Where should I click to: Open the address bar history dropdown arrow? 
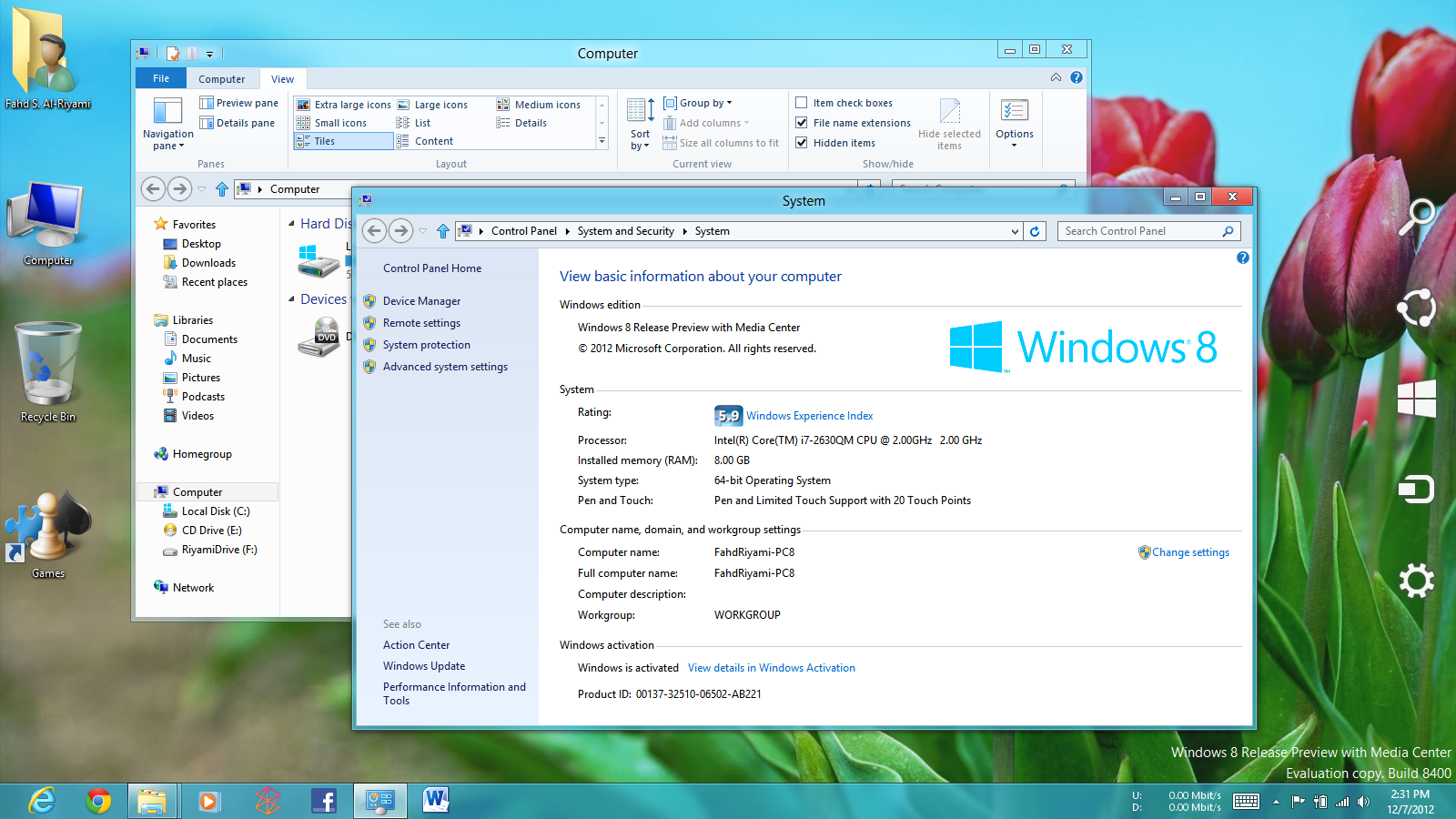pyautogui.click(x=1015, y=231)
